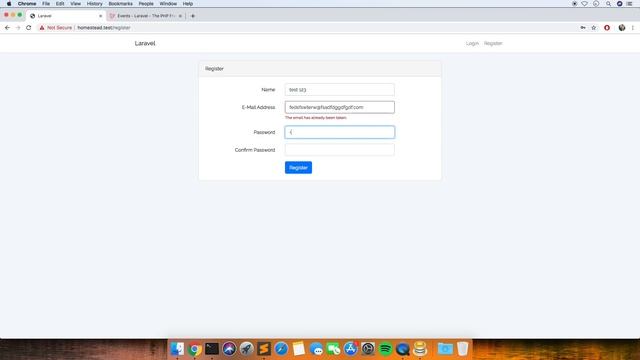Focus the E-Mail Address input field
This screenshot has width=640, height=360.
(340, 107)
